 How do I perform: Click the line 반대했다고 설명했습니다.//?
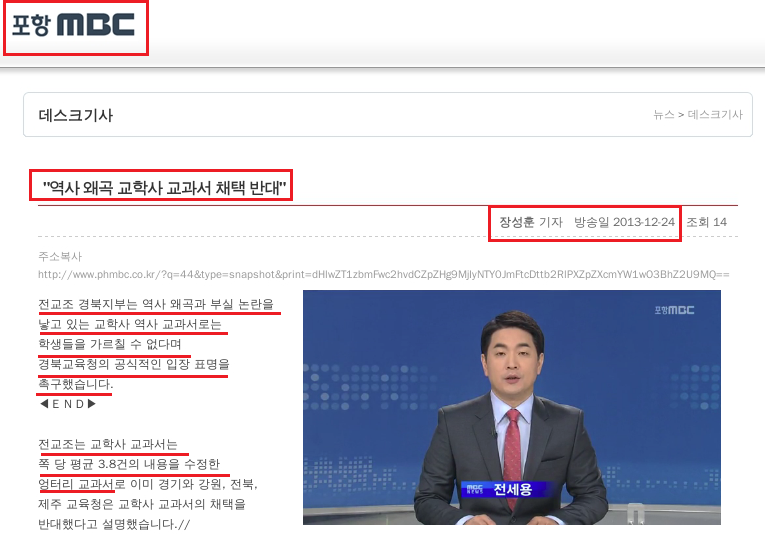[114, 525]
